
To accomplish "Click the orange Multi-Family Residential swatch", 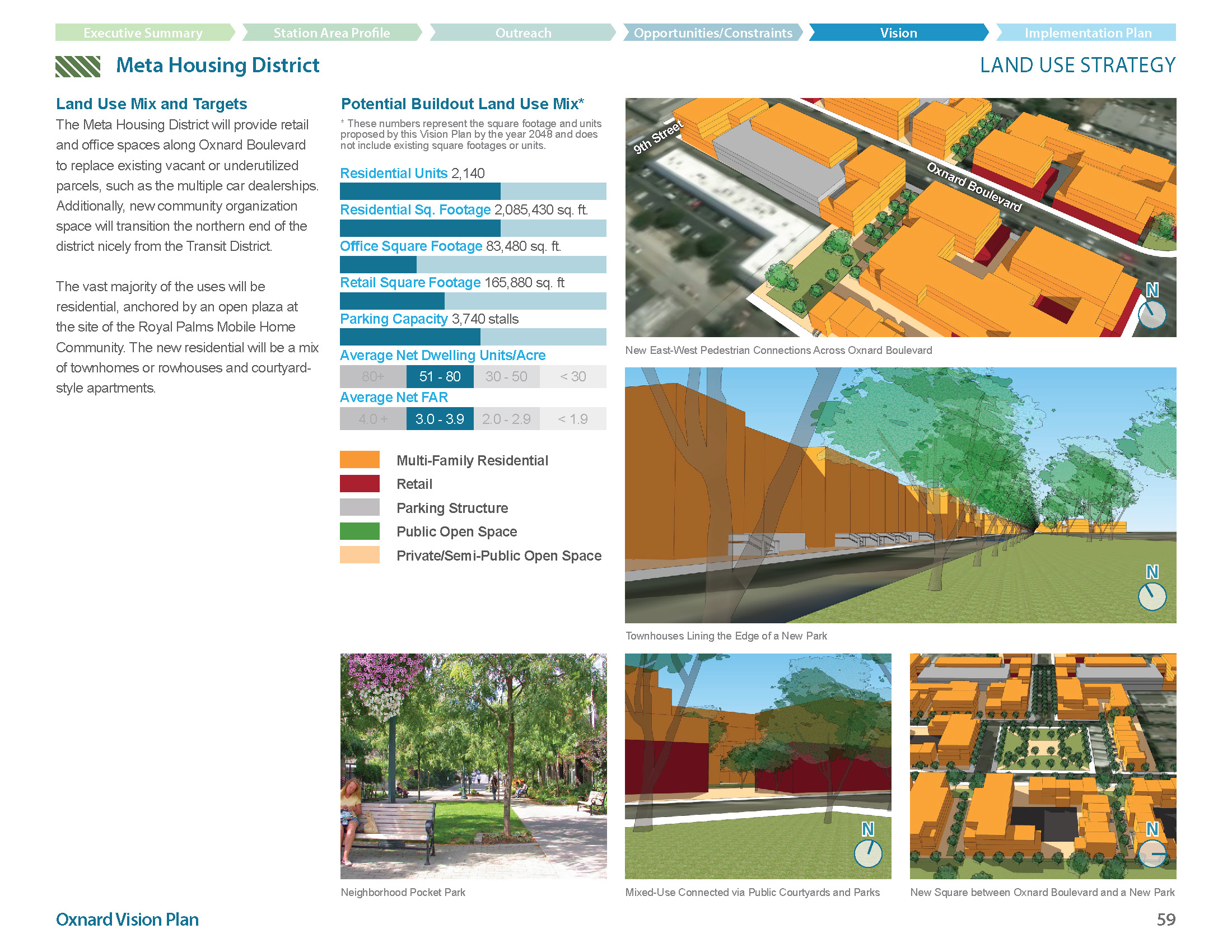I will pos(360,460).
